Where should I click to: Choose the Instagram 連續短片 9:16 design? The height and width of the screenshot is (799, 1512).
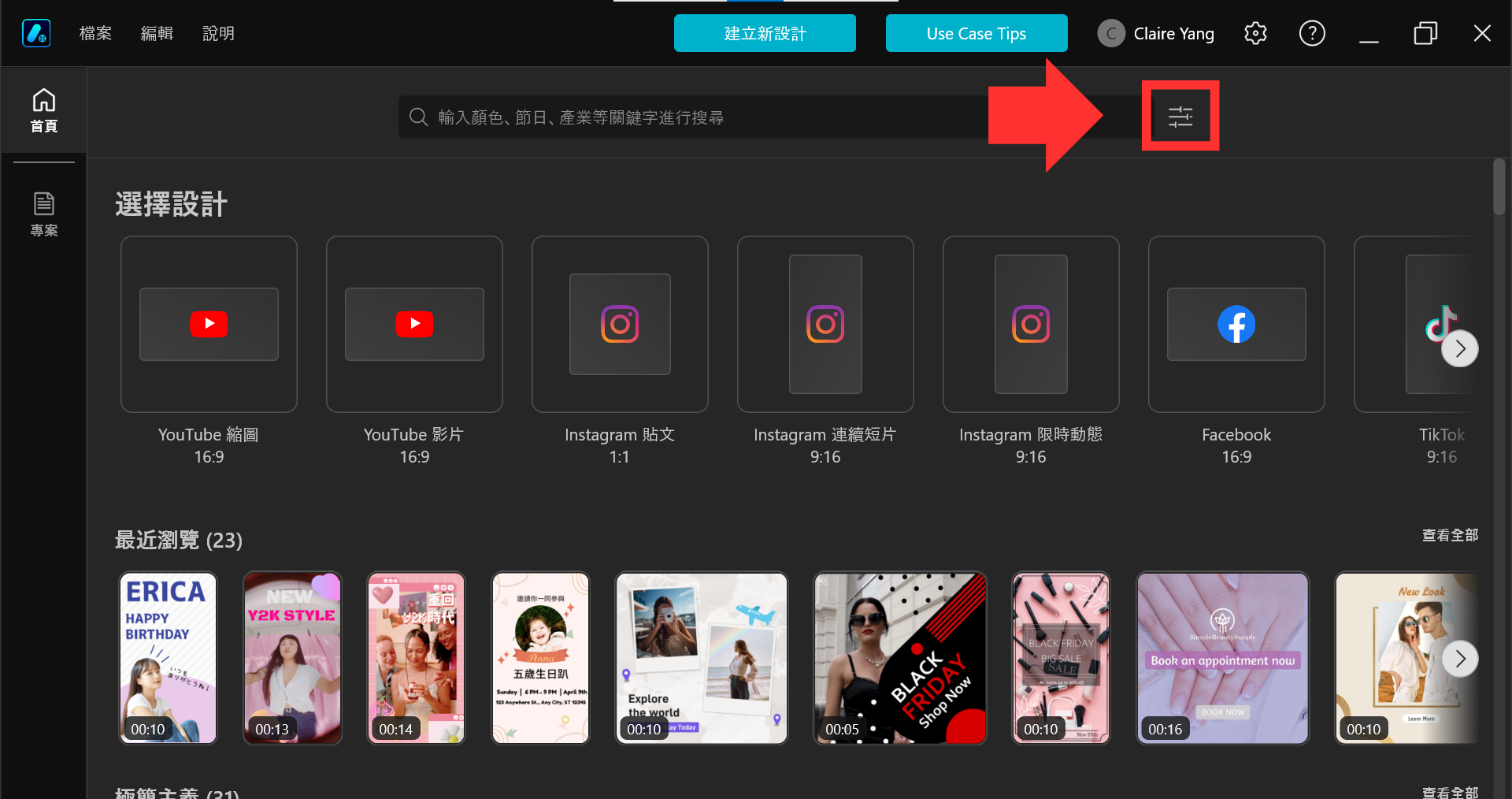tap(825, 324)
